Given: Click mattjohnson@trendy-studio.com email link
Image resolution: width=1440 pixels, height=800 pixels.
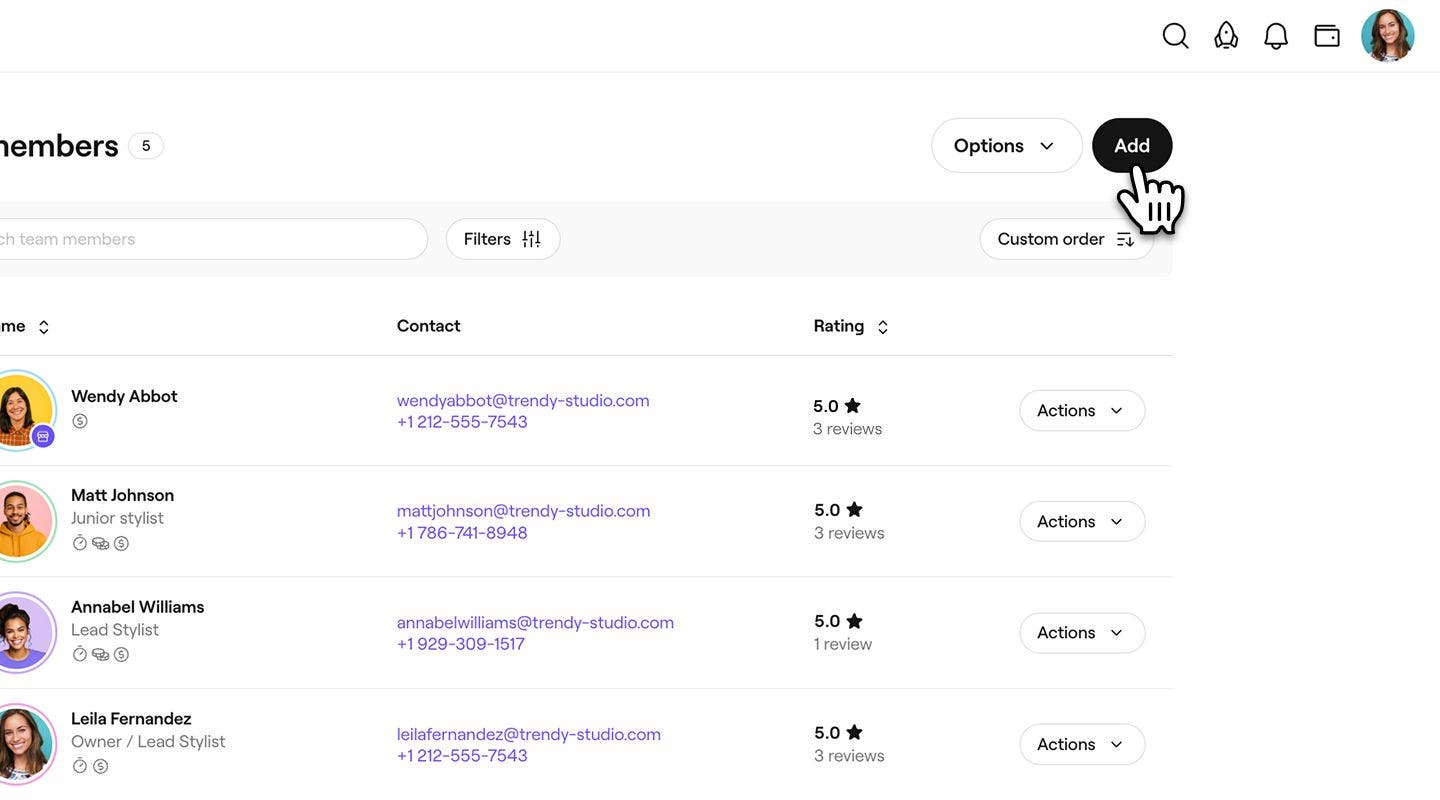Looking at the screenshot, I should point(523,511).
